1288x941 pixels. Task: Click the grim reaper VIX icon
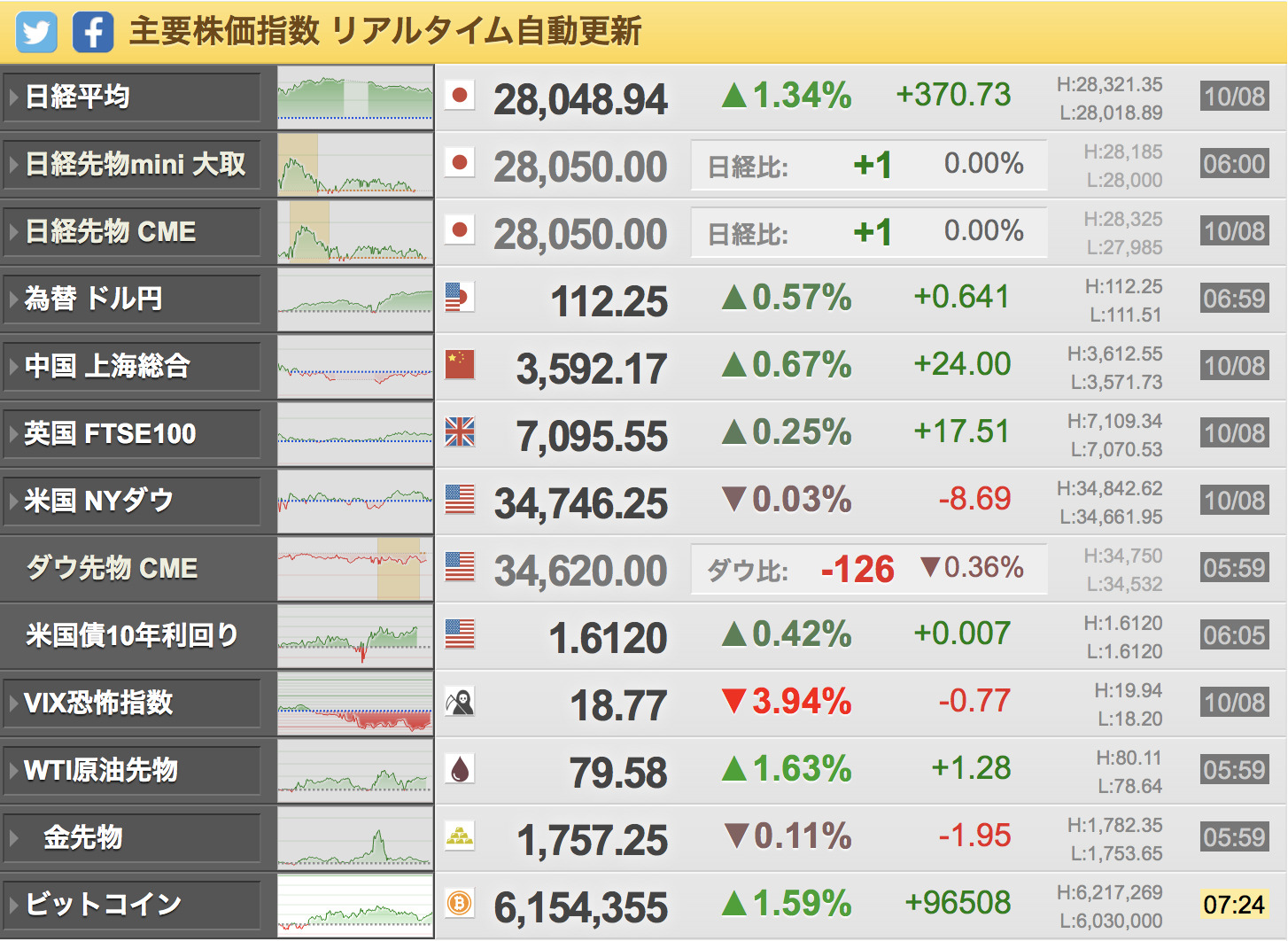pyautogui.click(x=460, y=701)
